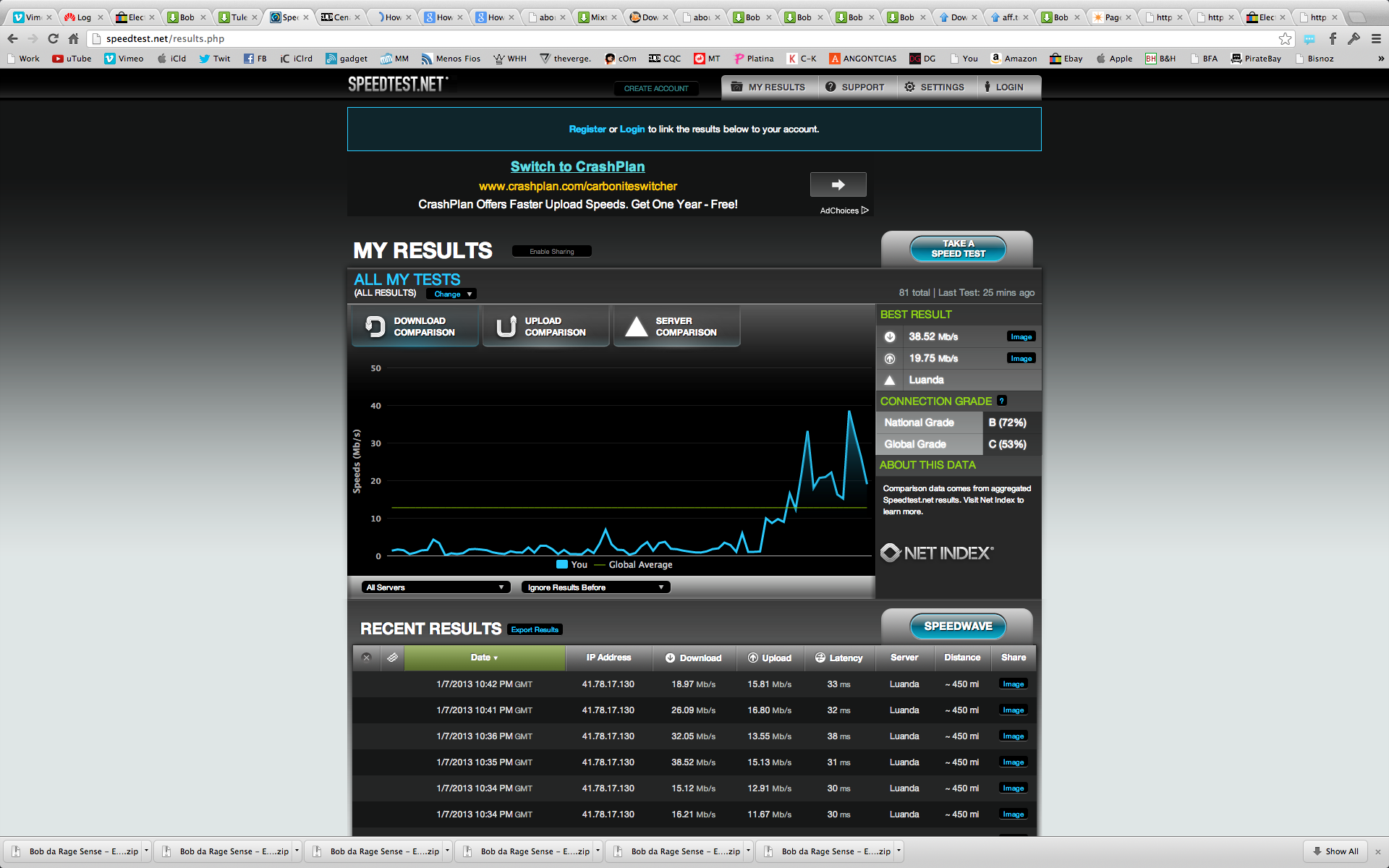The height and width of the screenshot is (868, 1389).
Task: Open the Ebay bookmark
Action: (x=1066, y=59)
